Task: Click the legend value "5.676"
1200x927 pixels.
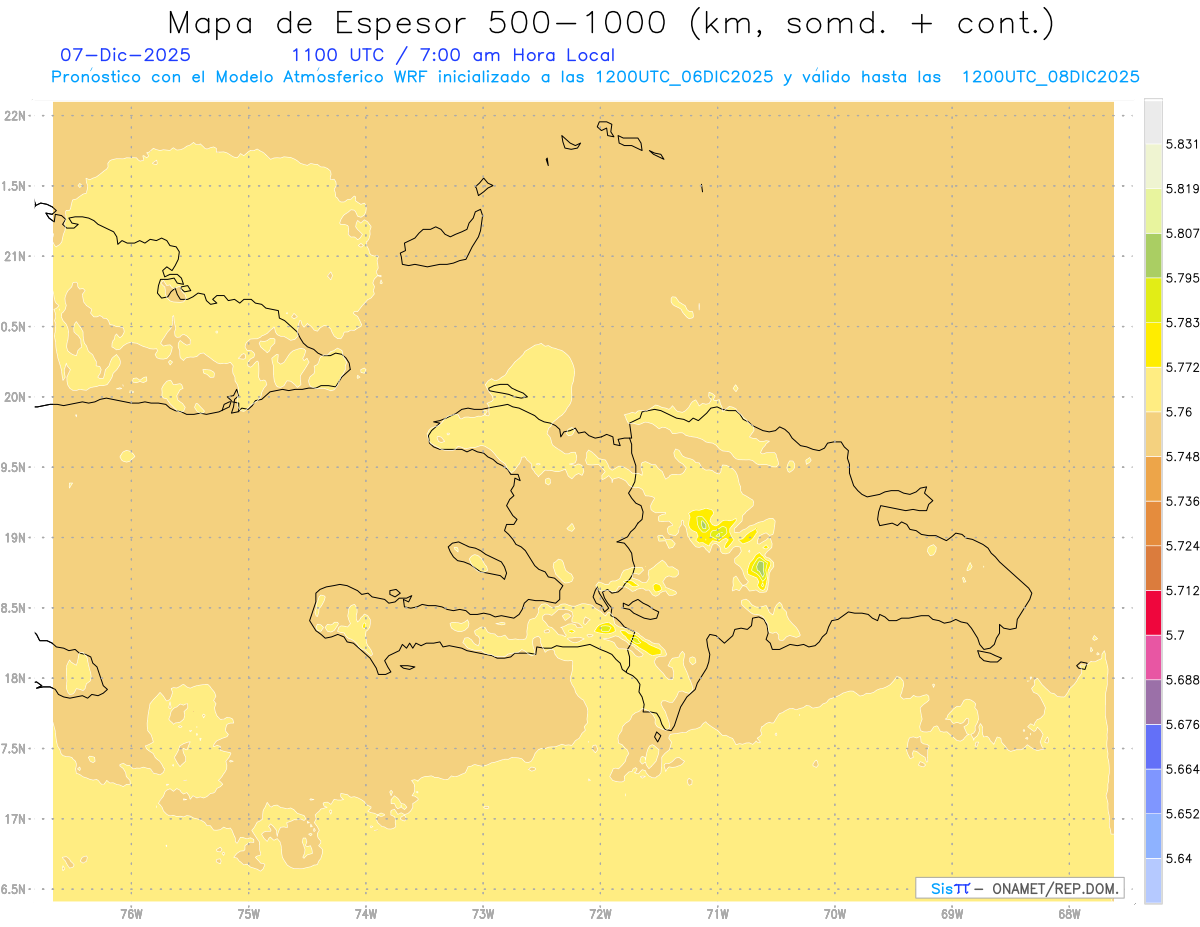Action: pyautogui.click(x=1182, y=724)
